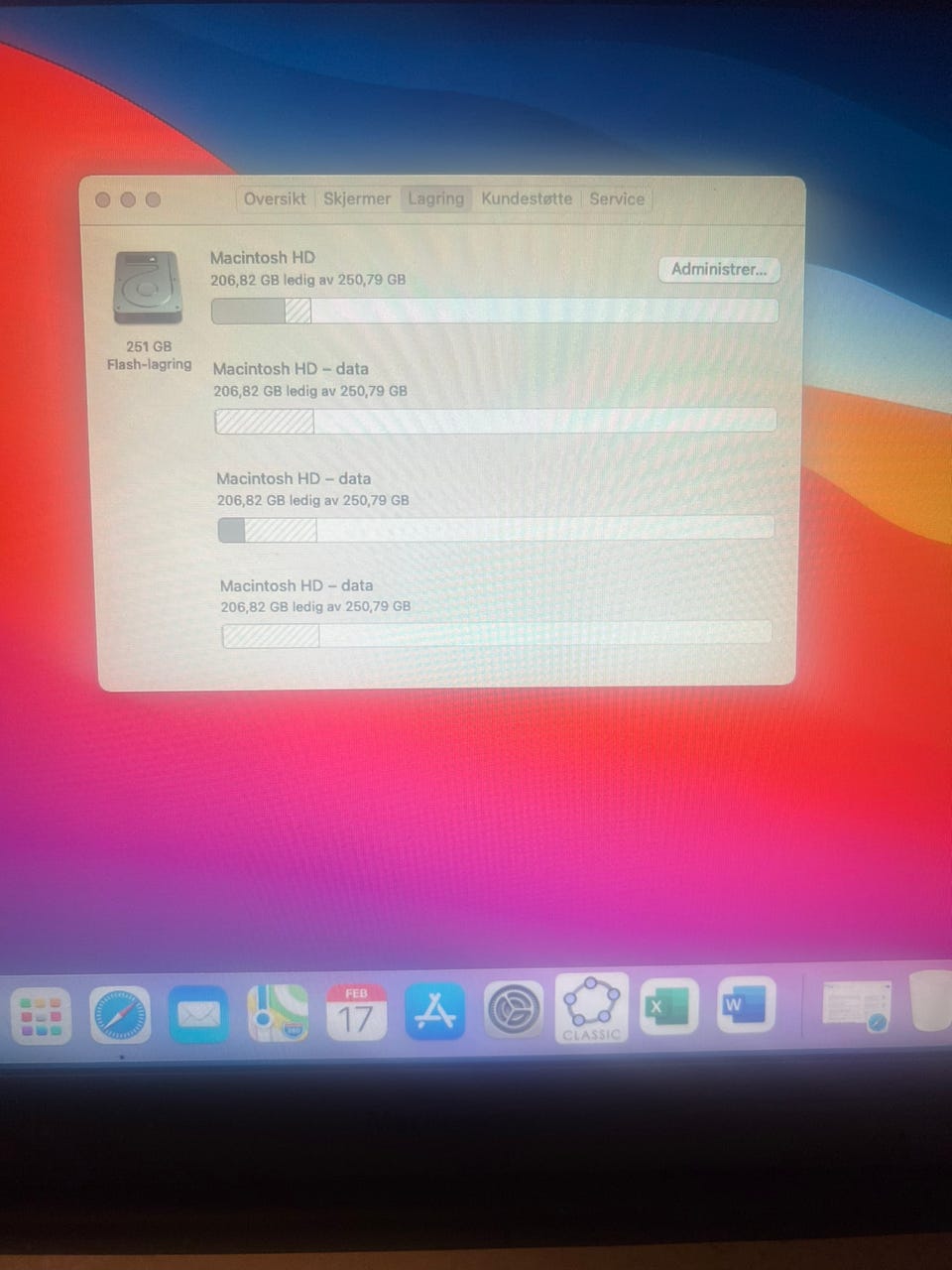Click the Macintosh HD storage bar
The height and width of the screenshot is (1270, 952).
[495, 311]
